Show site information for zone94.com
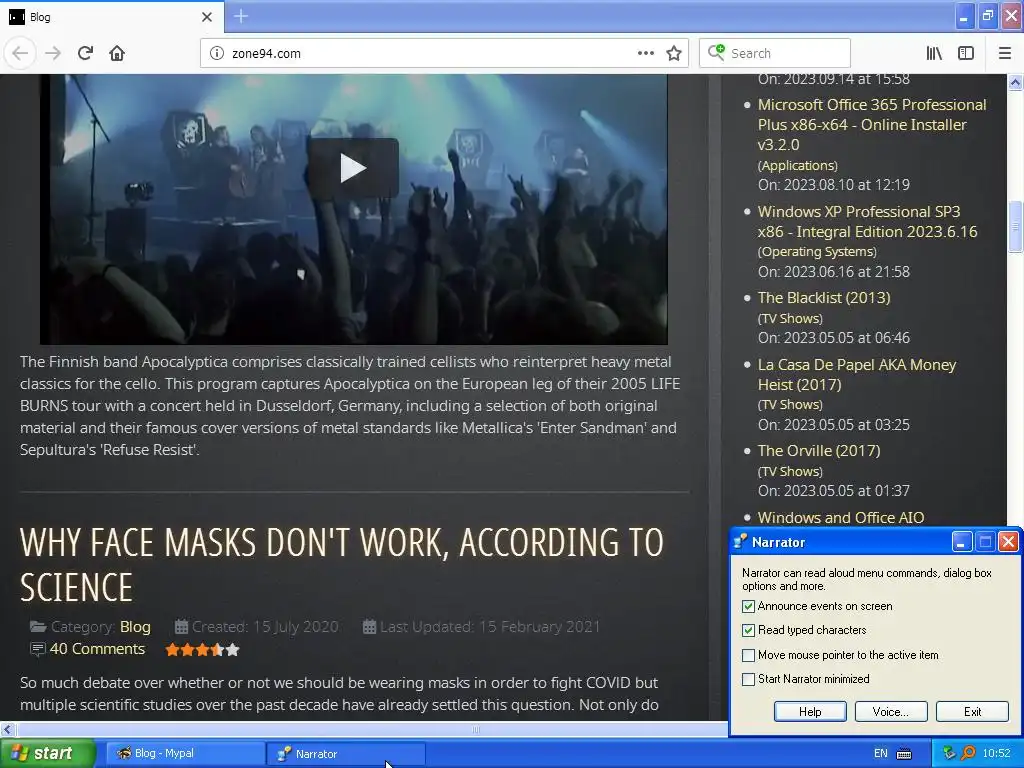 coord(217,53)
